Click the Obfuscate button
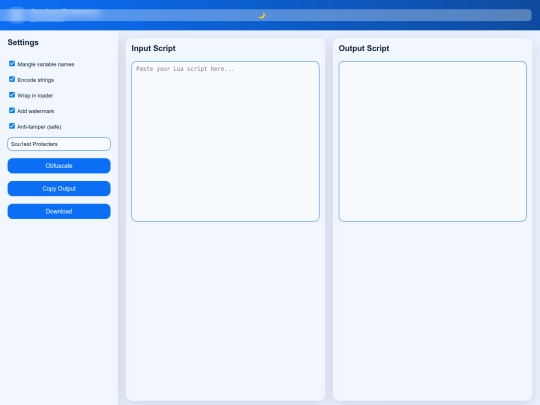Image resolution: width=540 pixels, height=405 pixels. coord(59,166)
